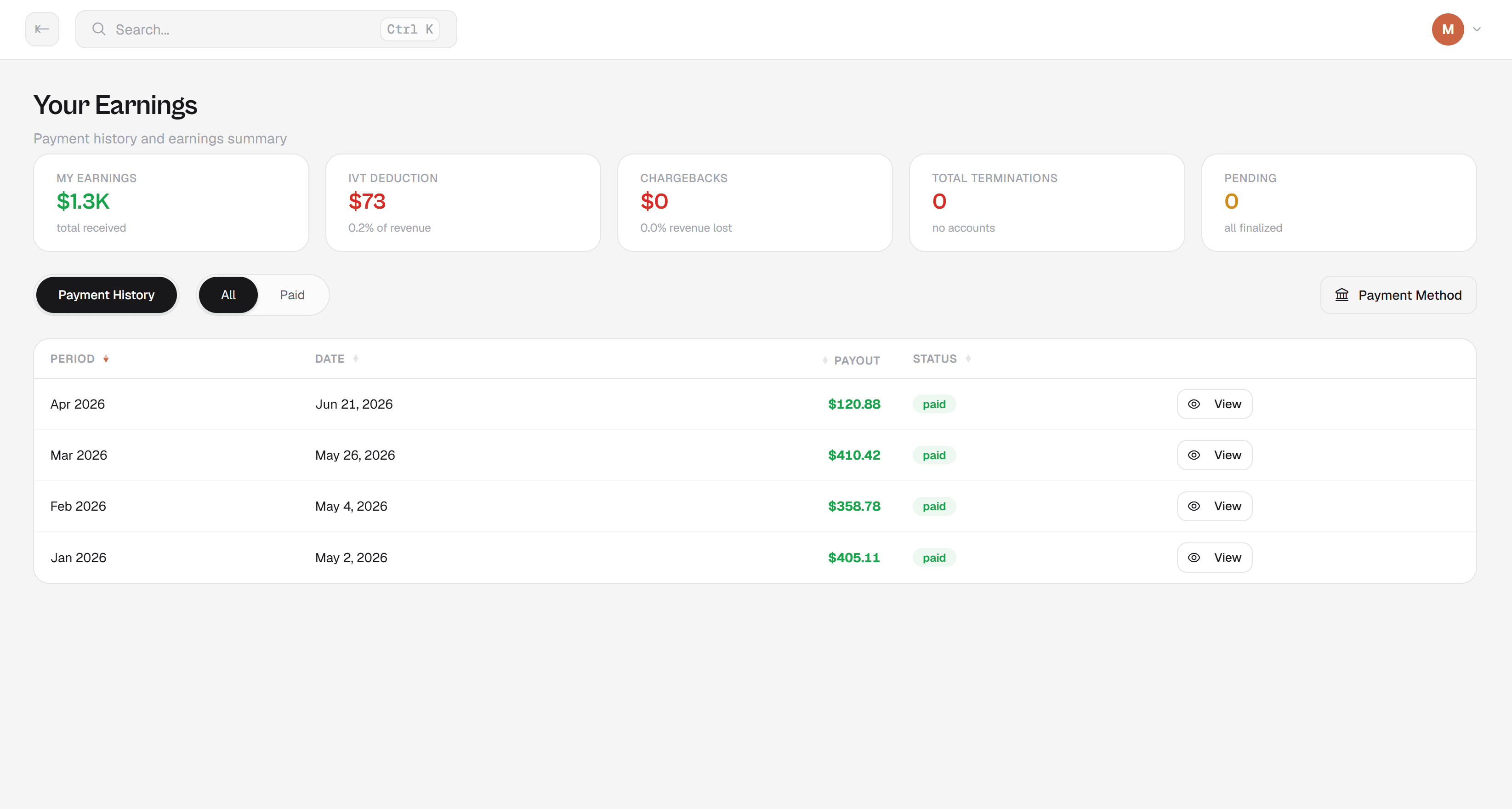1512x809 pixels.
Task: Click the Your Earnings heading
Action: (x=115, y=105)
